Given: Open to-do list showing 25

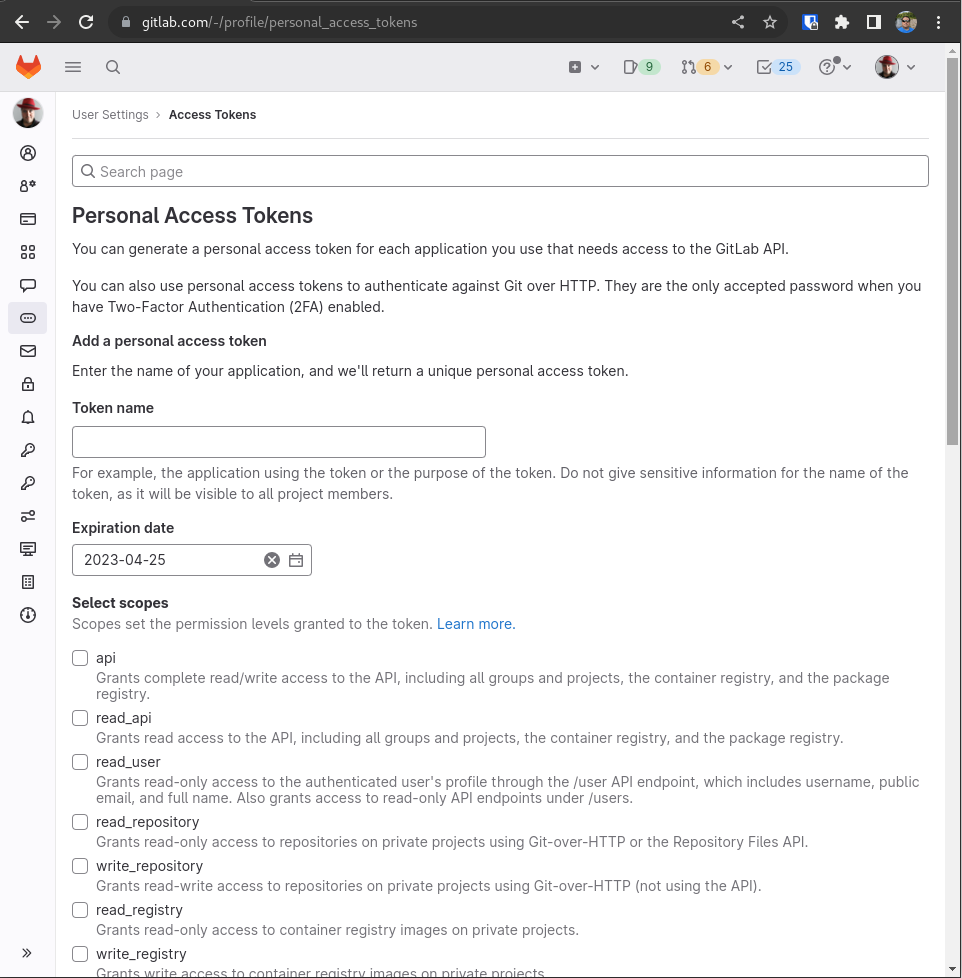Looking at the screenshot, I should (x=776, y=67).
